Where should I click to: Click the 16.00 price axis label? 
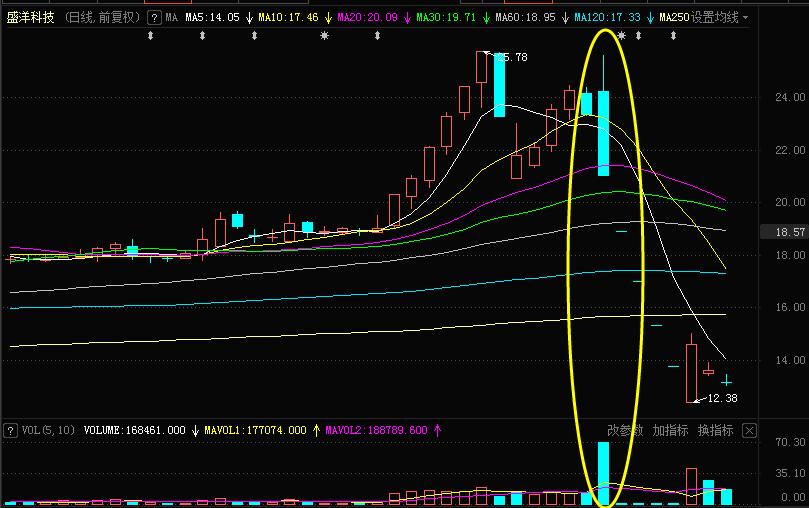coord(789,307)
